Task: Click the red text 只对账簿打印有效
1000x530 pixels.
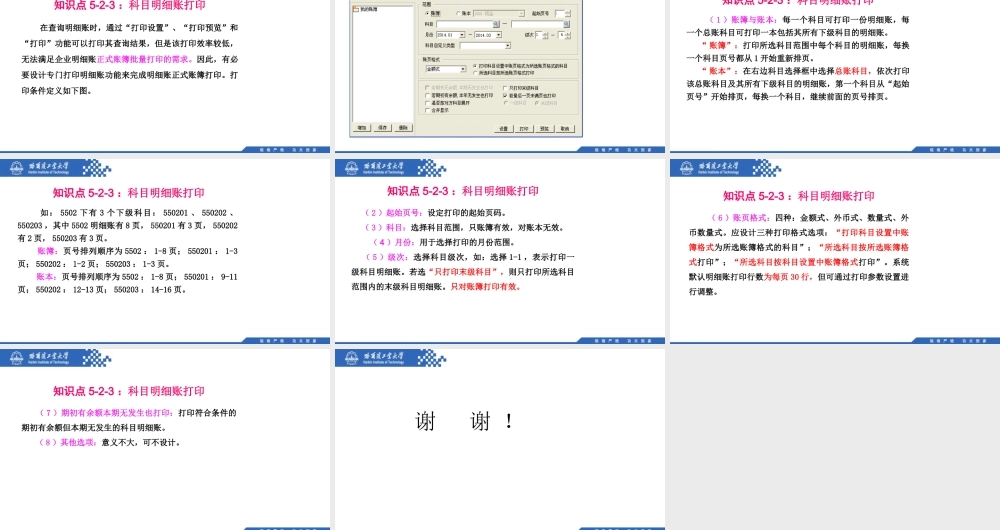Action: pyautogui.click(x=486, y=286)
